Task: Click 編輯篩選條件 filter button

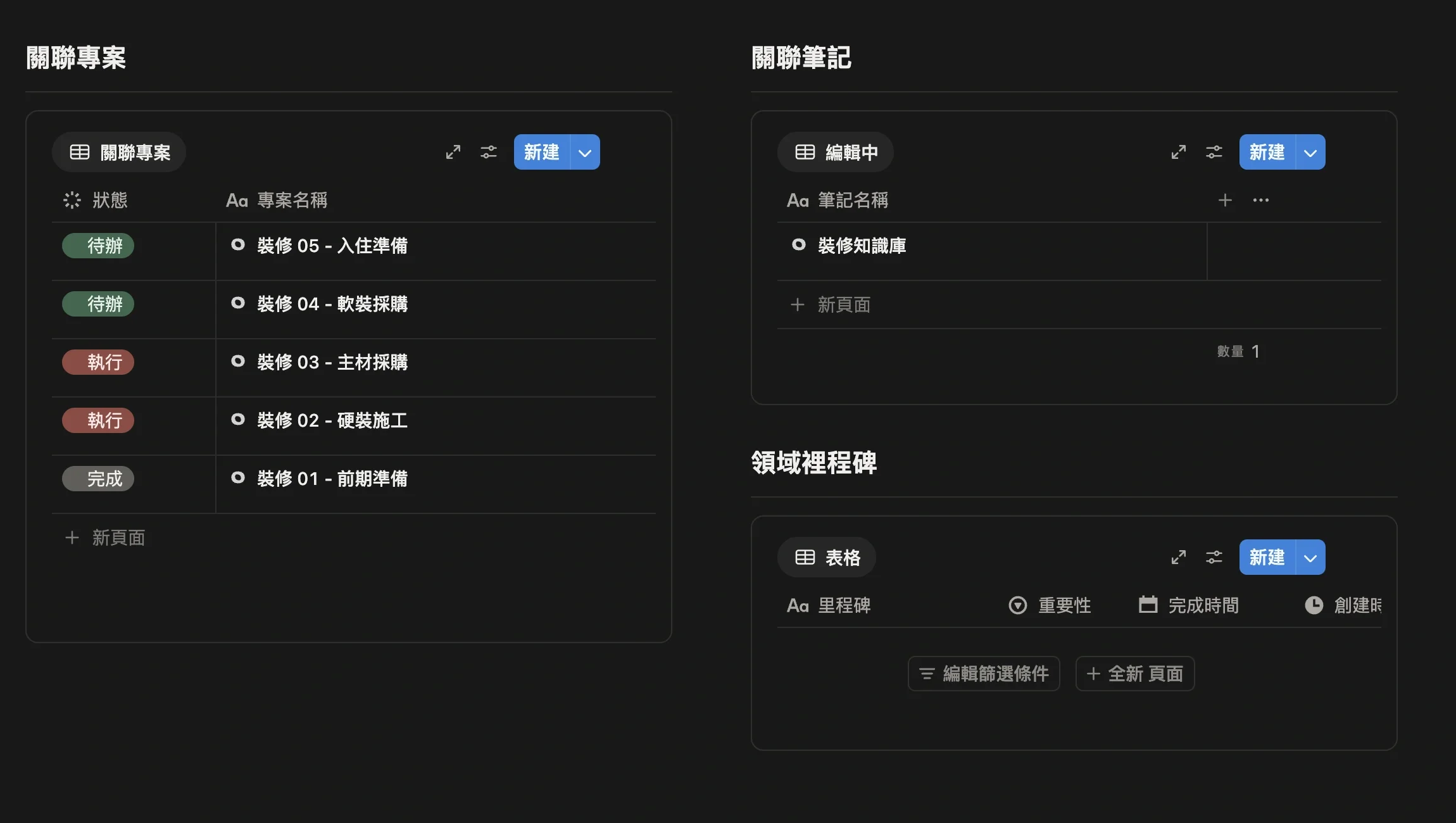Action: 984,674
